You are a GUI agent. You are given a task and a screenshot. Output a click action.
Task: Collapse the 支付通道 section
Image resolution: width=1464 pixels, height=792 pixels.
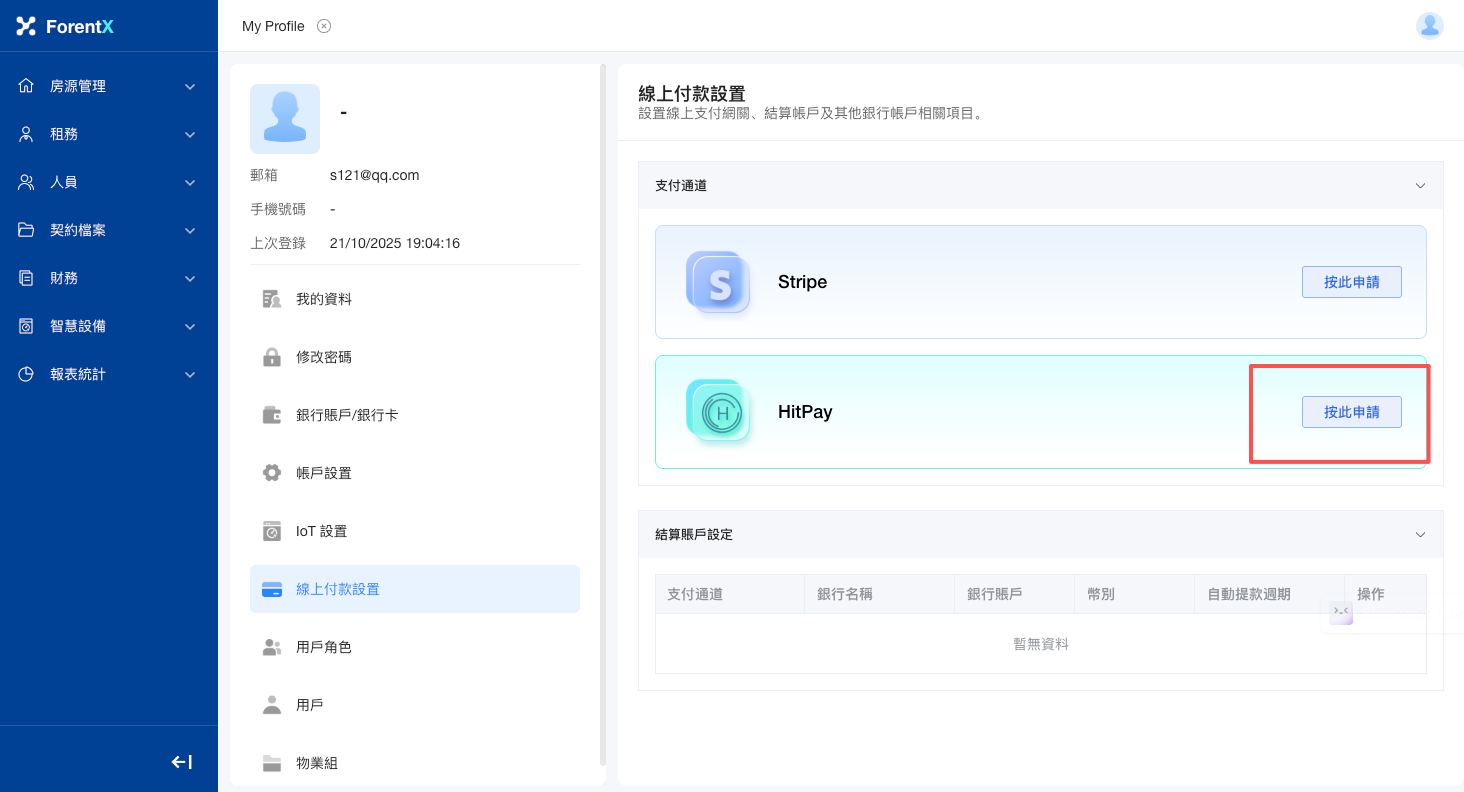point(1420,186)
